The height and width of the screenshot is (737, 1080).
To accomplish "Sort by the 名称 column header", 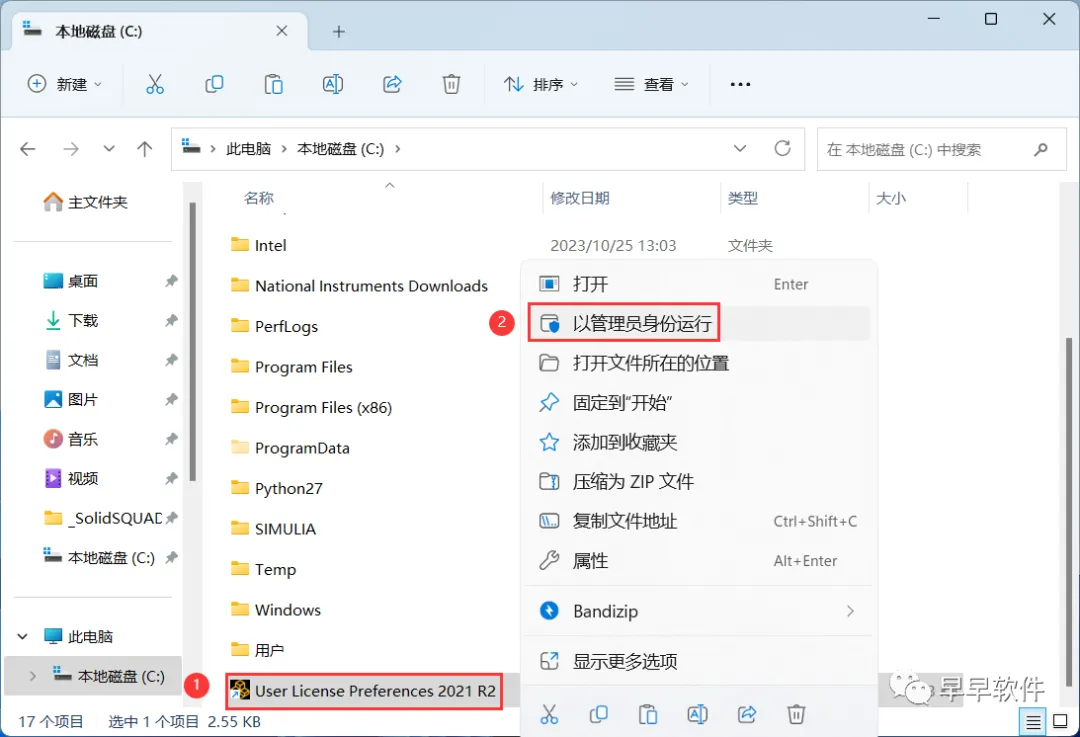I will (259, 198).
